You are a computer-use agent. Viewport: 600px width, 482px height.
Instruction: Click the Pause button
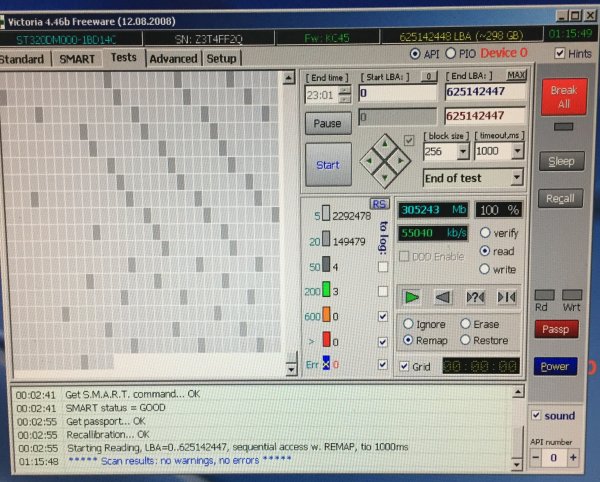point(328,123)
